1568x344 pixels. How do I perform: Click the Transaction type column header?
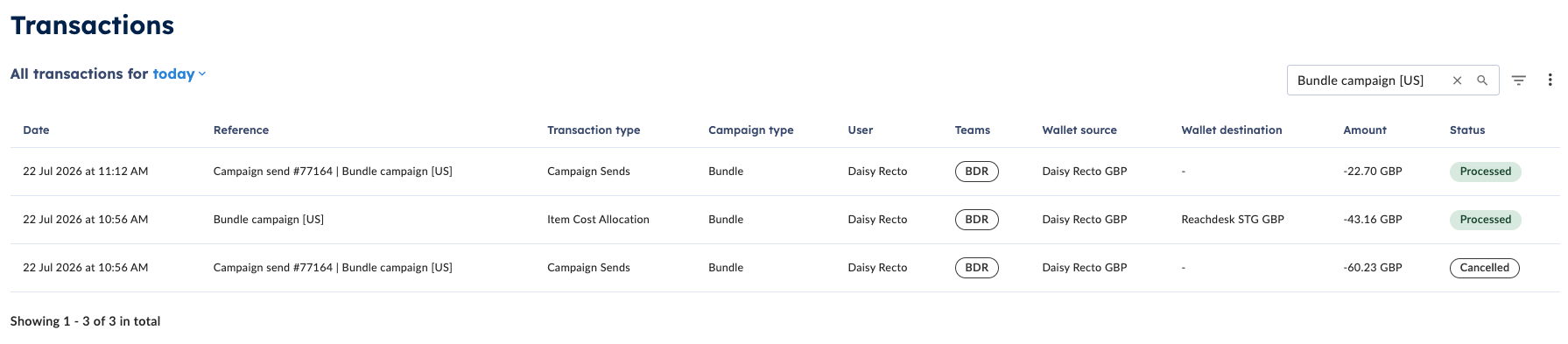[x=594, y=130]
